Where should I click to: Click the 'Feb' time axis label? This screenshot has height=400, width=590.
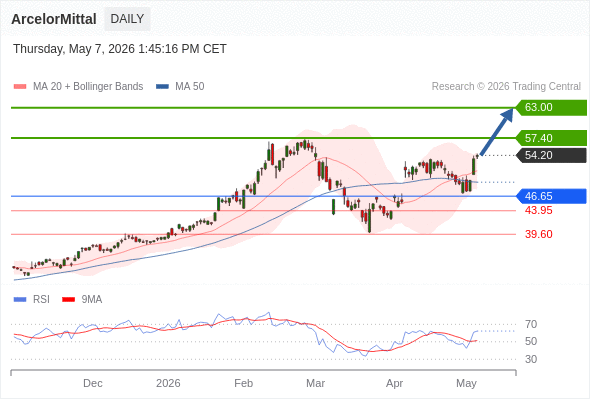point(243,383)
